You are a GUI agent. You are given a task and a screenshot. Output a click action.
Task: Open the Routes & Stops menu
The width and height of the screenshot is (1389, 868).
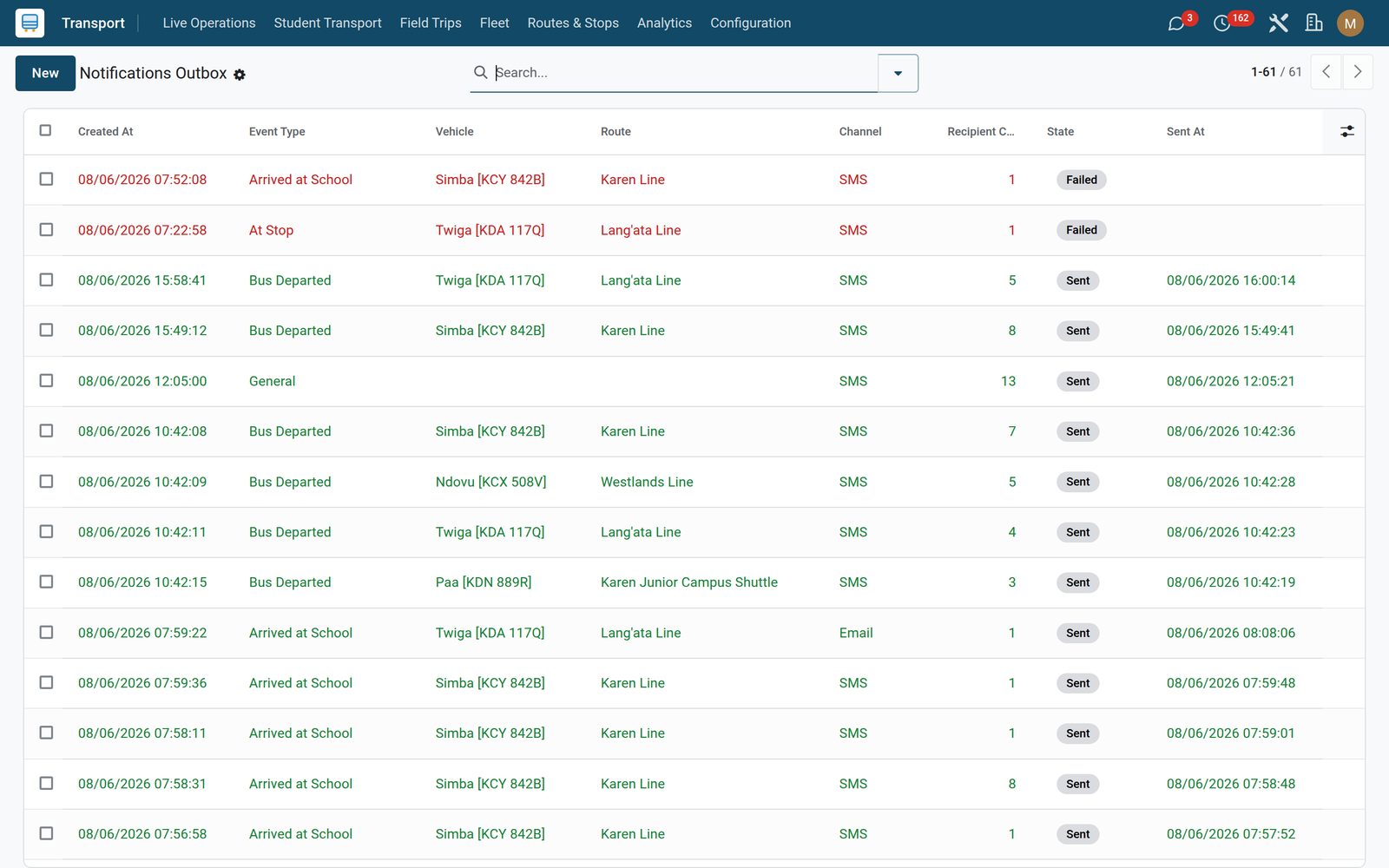[573, 23]
